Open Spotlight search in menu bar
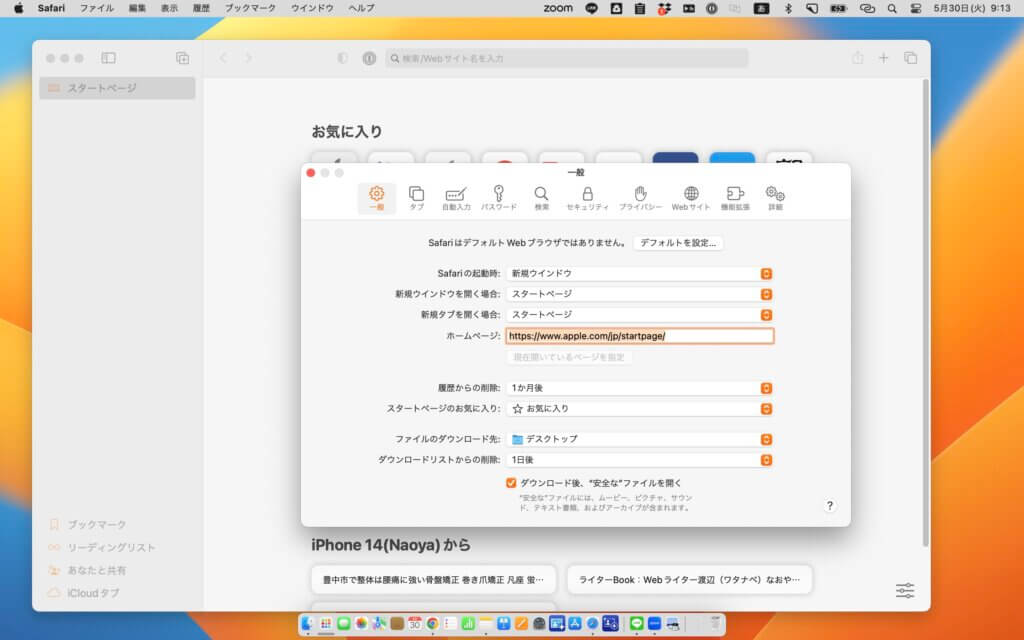The width and height of the screenshot is (1024, 640). click(x=892, y=8)
